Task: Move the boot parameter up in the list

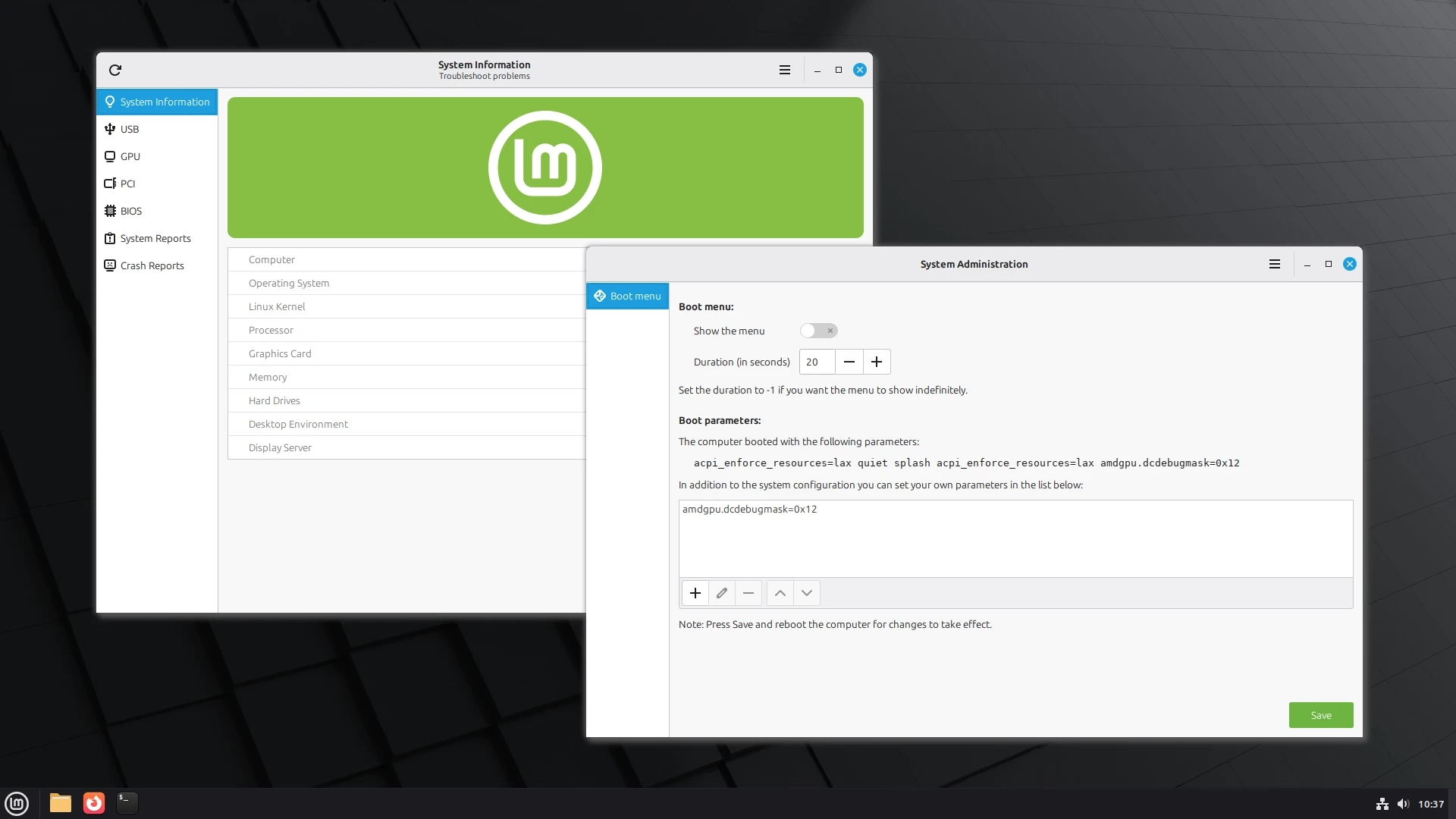Action: pos(780,593)
